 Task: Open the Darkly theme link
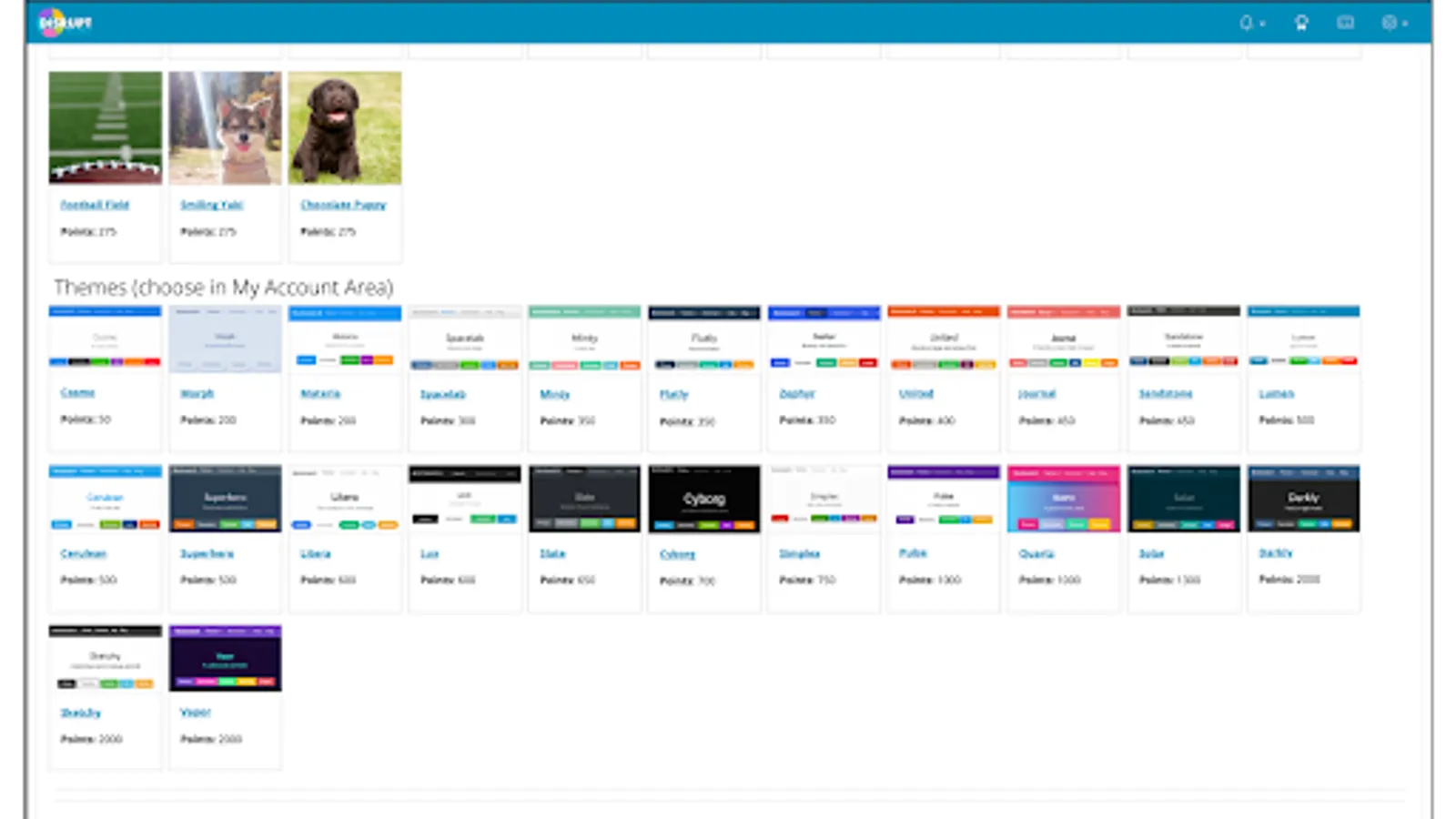pos(1276,553)
